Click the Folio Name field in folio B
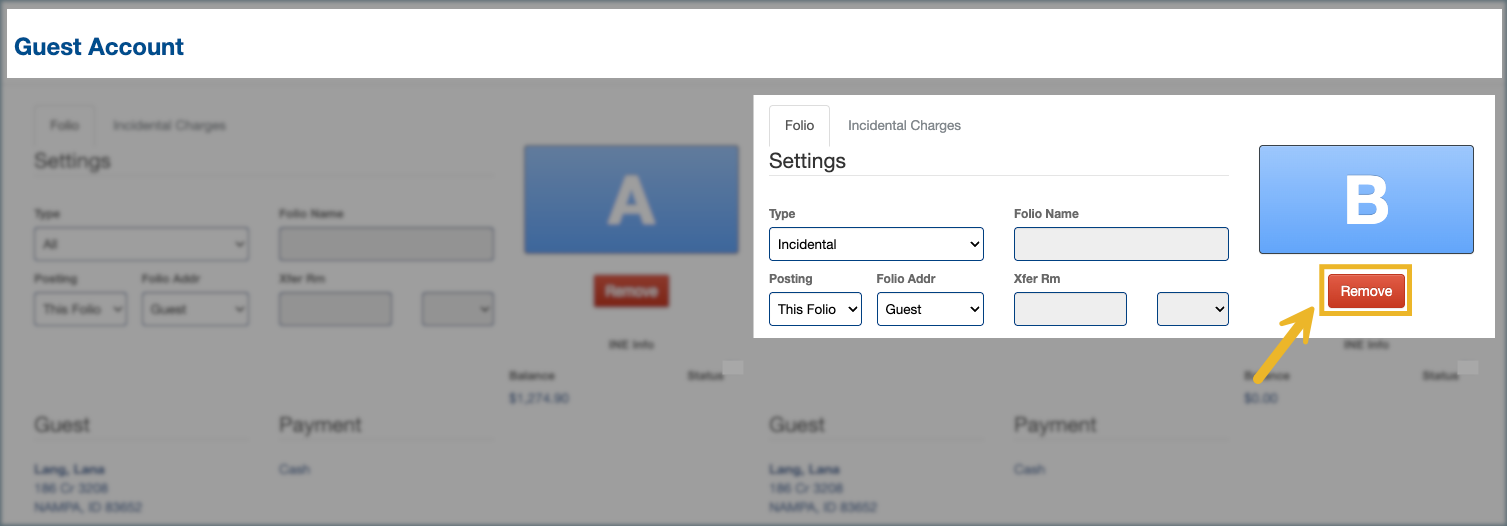 (x=1121, y=244)
